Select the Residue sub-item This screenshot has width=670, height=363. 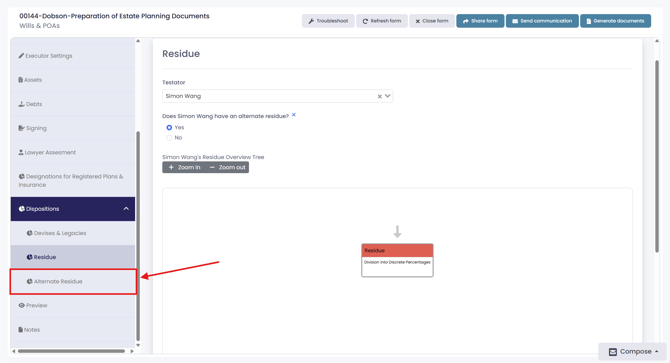(x=73, y=257)
